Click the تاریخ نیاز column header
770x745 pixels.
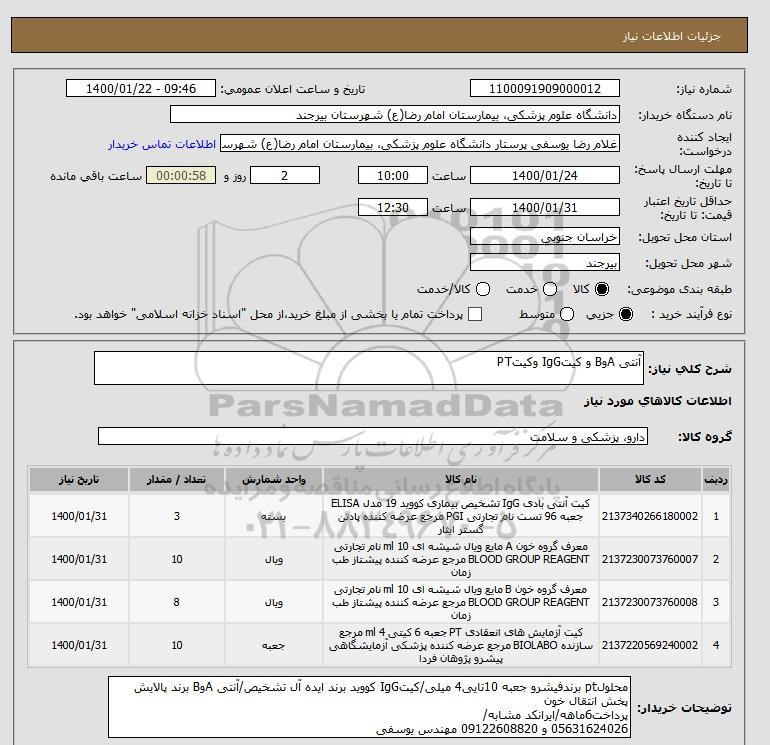[x=79, y=479]
